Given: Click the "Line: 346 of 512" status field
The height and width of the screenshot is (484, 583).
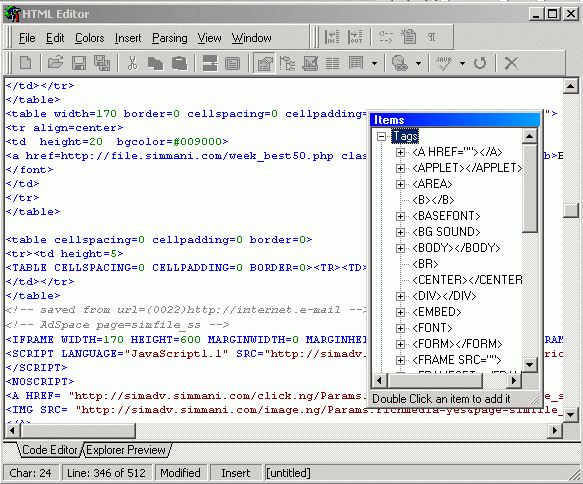Looking at the screenshot, I should point(107,473).
